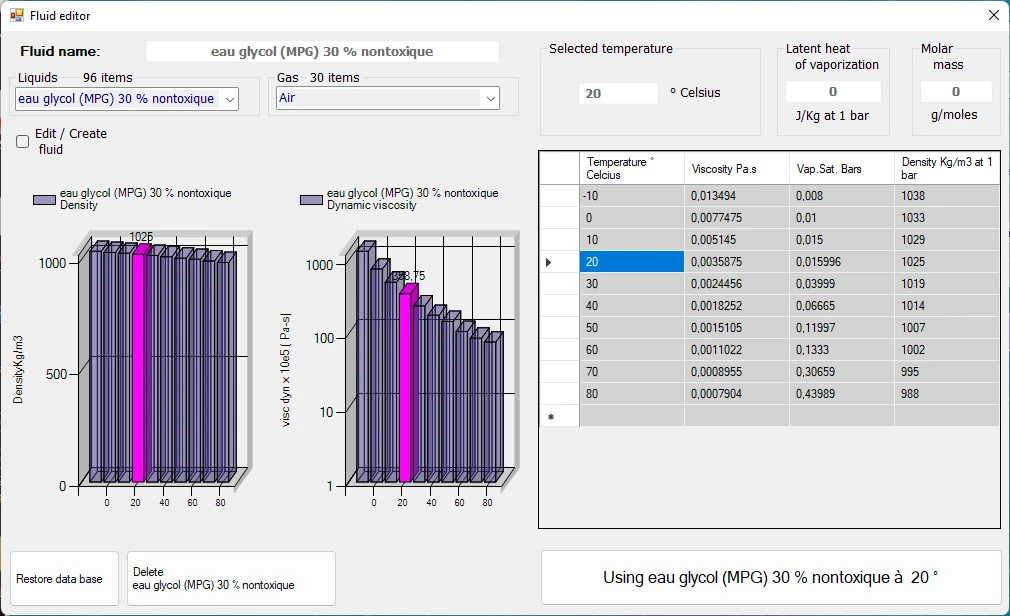Select the selected 20 temperature cell
This screenshot has height=616, width=1010.
click(x=632, y=262)
